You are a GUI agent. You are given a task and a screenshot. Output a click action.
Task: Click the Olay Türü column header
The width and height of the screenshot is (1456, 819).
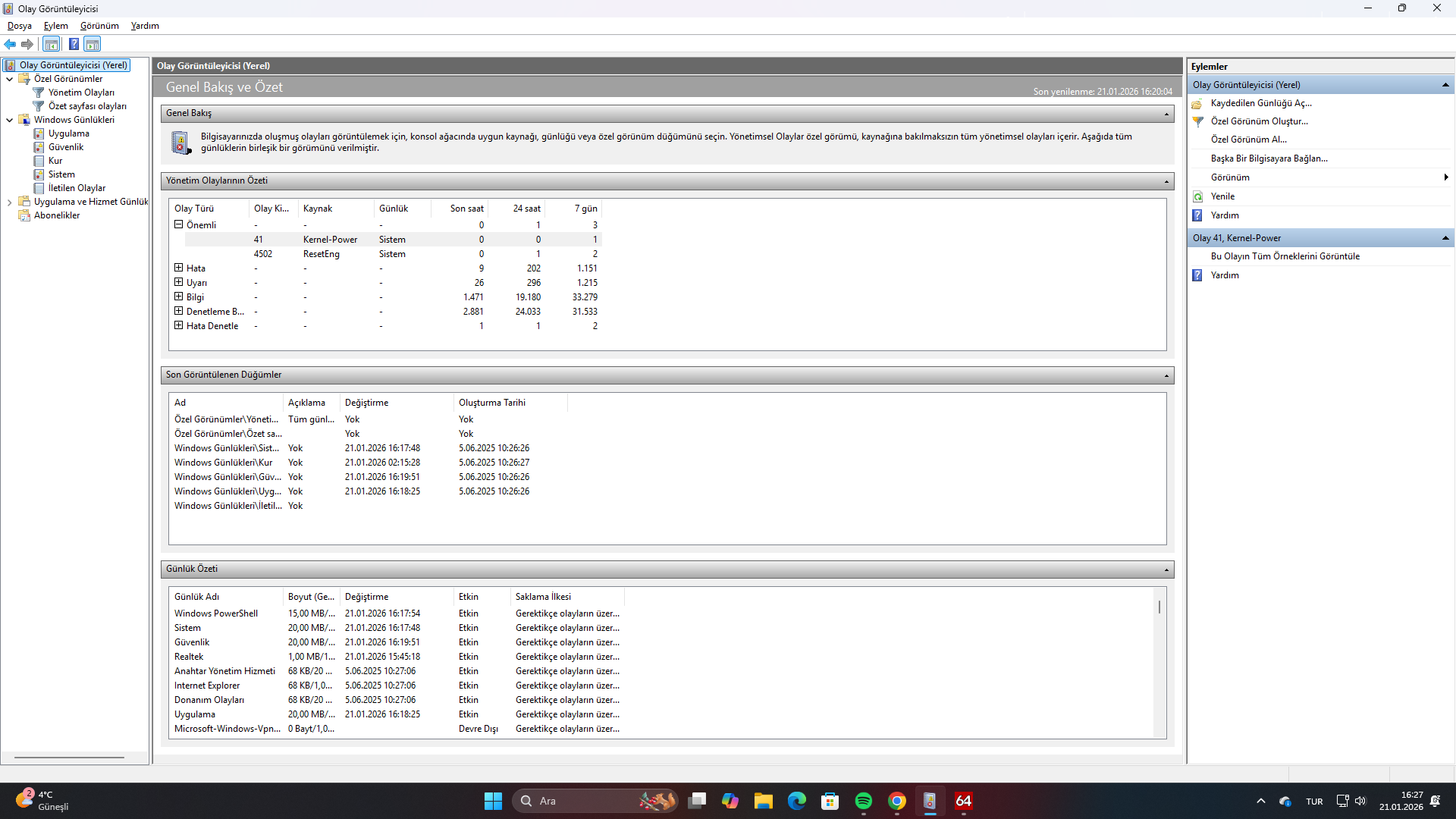[210, 209]
